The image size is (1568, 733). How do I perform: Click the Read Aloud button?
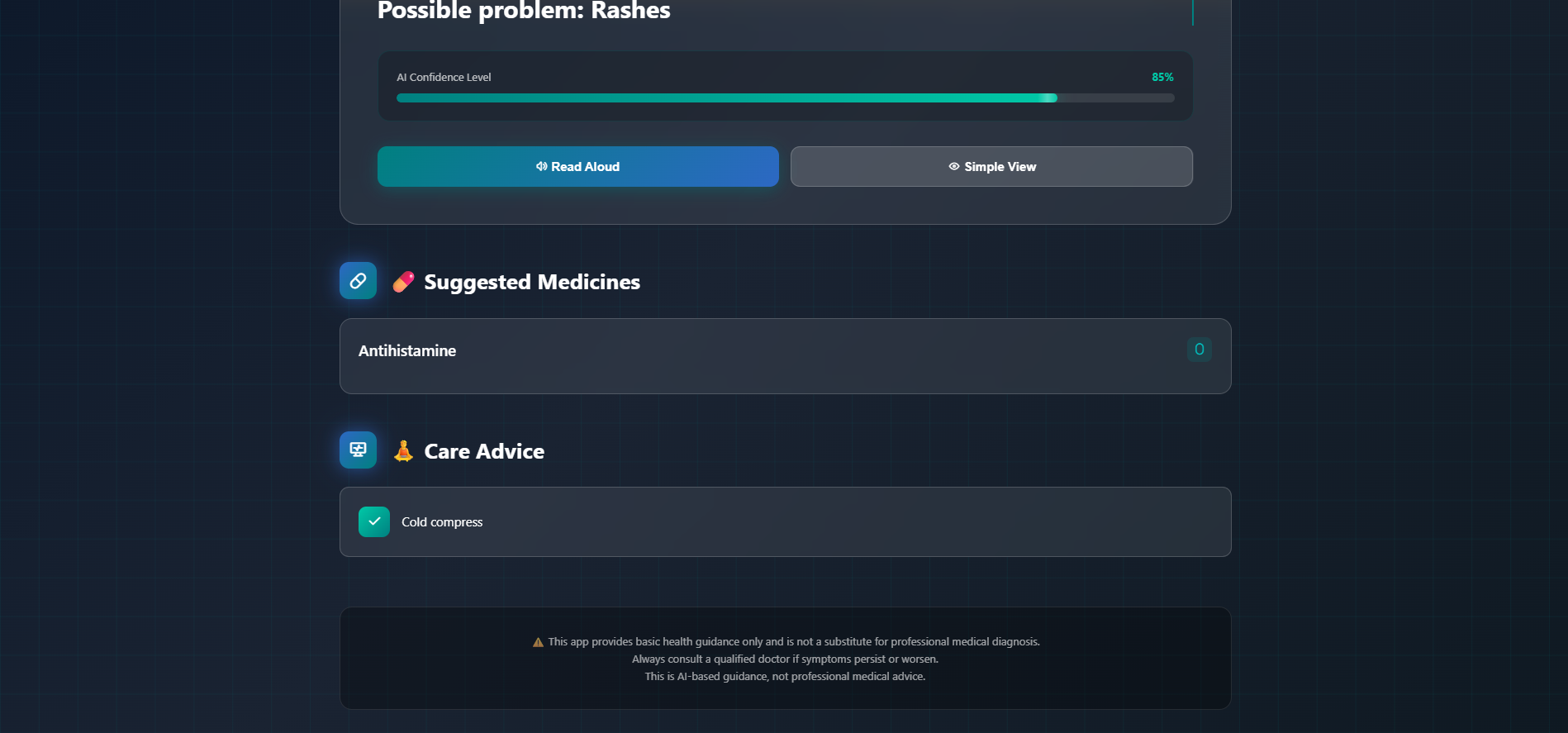(577, 167)
